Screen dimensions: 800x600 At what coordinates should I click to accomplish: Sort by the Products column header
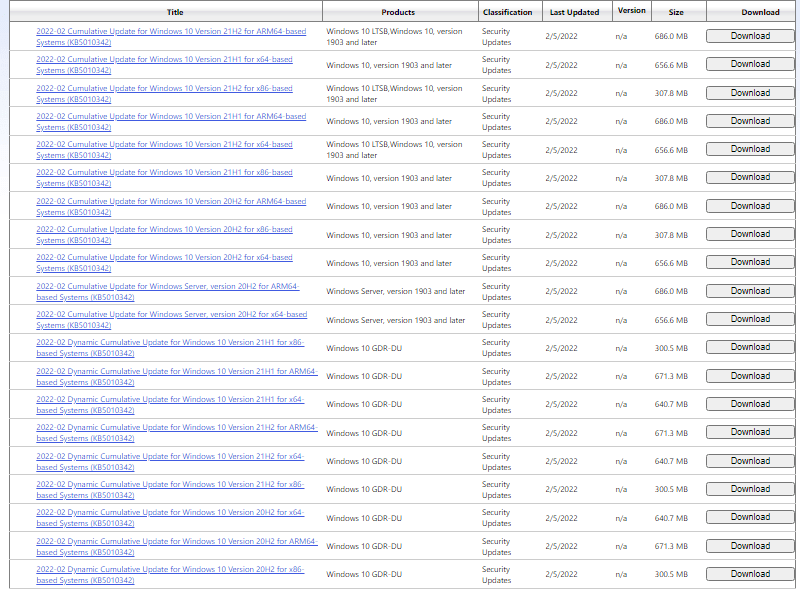(x=398, y=12)
